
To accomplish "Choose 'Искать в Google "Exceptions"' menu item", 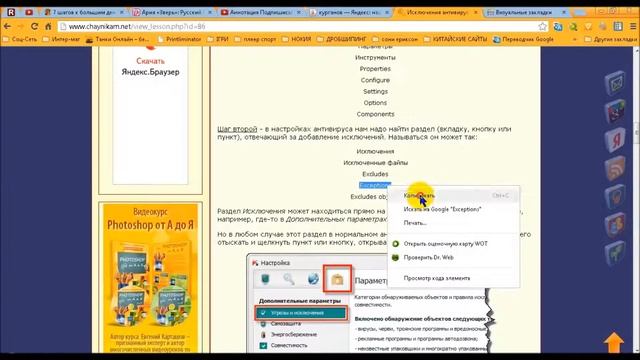I will [x=453, y=209].
